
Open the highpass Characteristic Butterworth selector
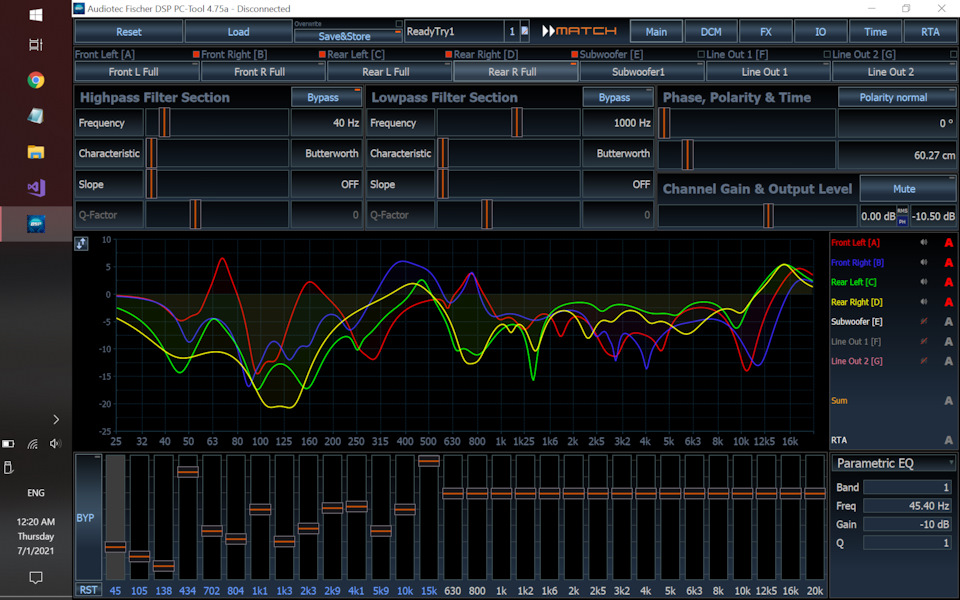[325, 154]
